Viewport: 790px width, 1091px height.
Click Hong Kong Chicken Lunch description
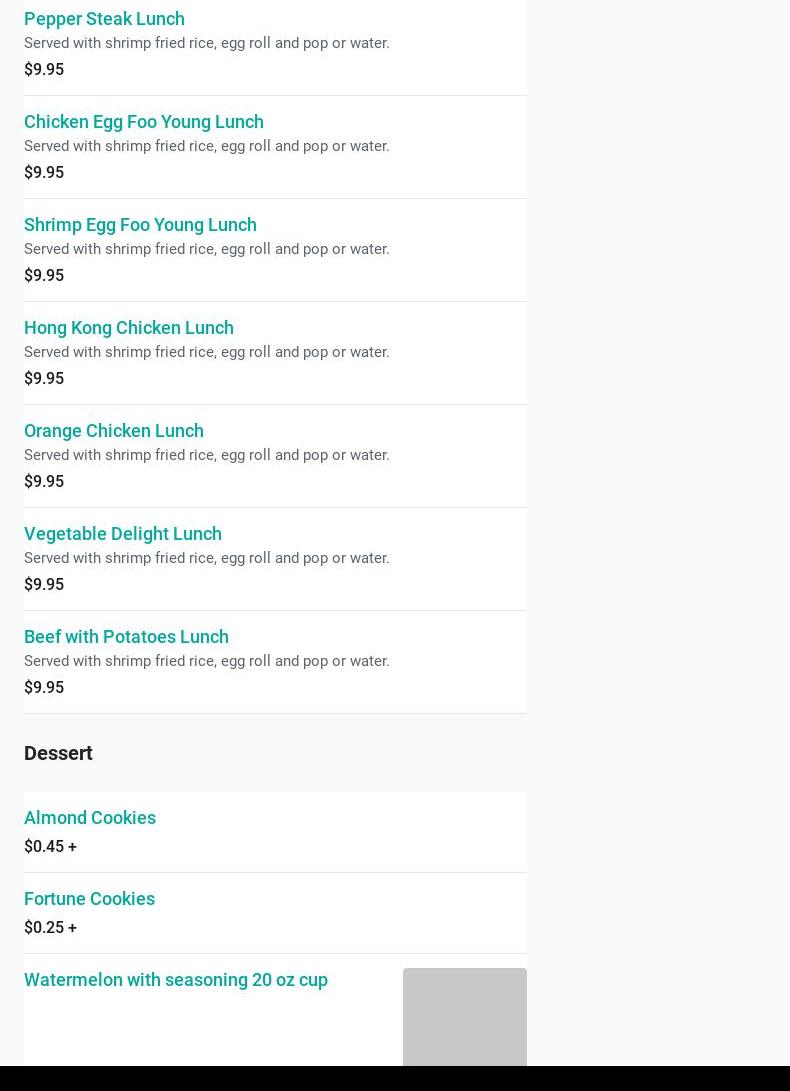206,352
